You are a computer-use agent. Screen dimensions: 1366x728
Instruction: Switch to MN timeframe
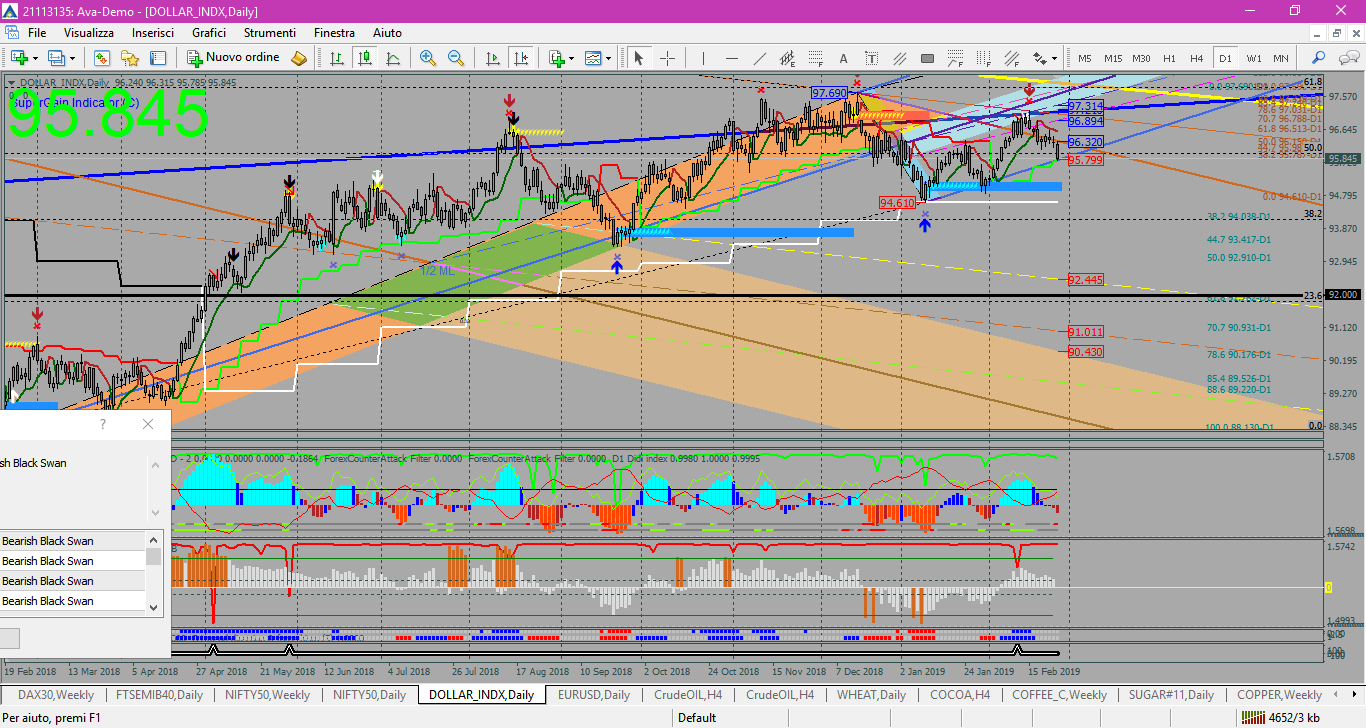coord(1281,58)
